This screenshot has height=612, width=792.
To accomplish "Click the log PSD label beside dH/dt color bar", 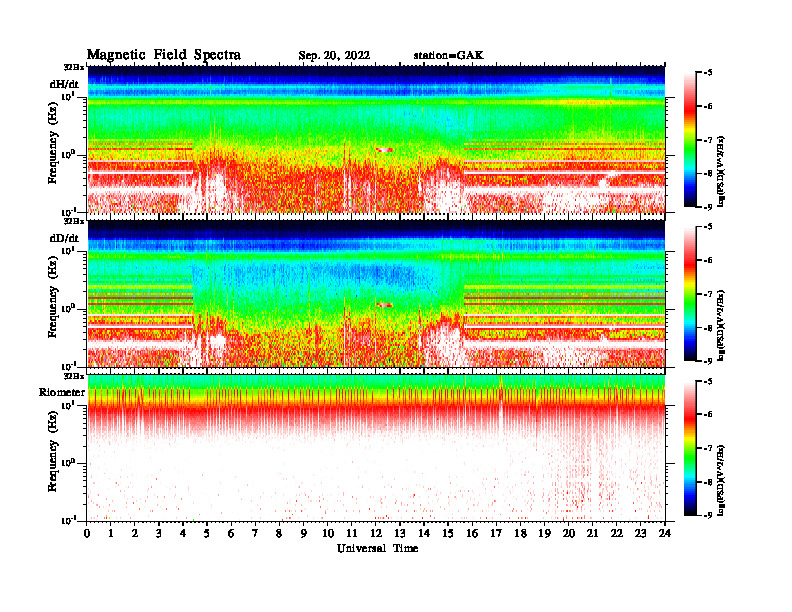I will click(721, 171).
